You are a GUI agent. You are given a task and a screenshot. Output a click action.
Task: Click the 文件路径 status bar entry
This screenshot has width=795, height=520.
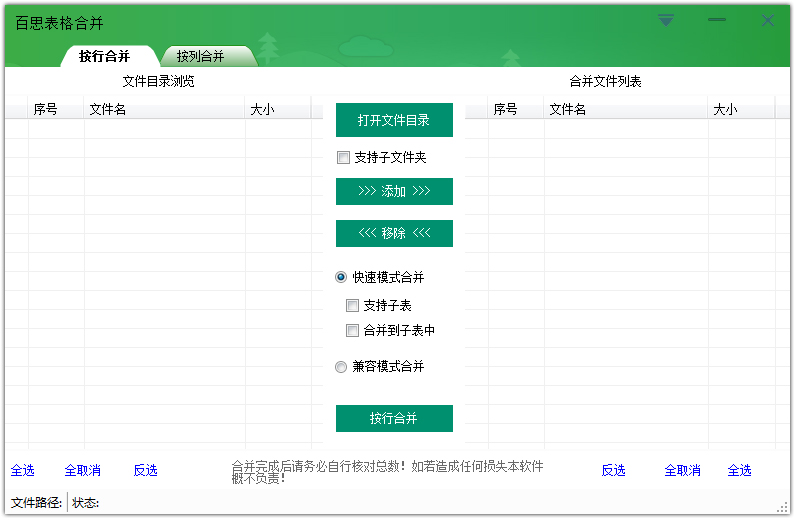pos(36,503)
